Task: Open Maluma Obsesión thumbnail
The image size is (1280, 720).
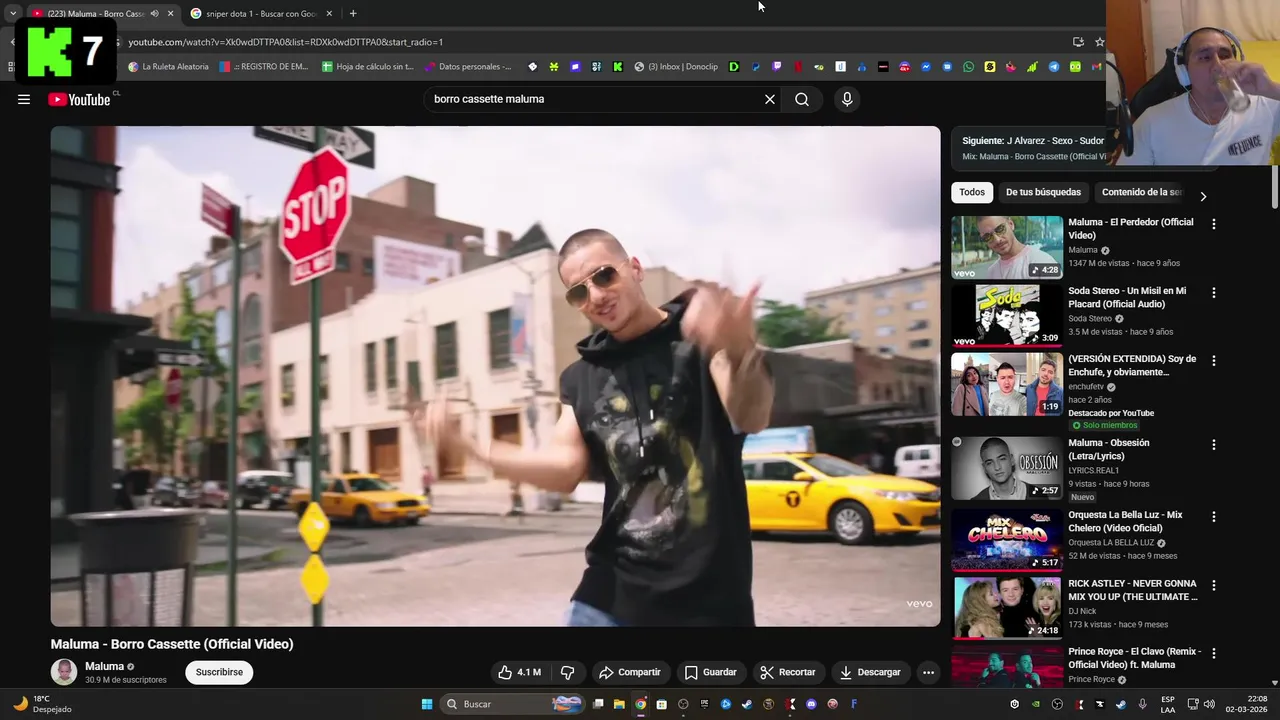Action: tap(1007, 467)
